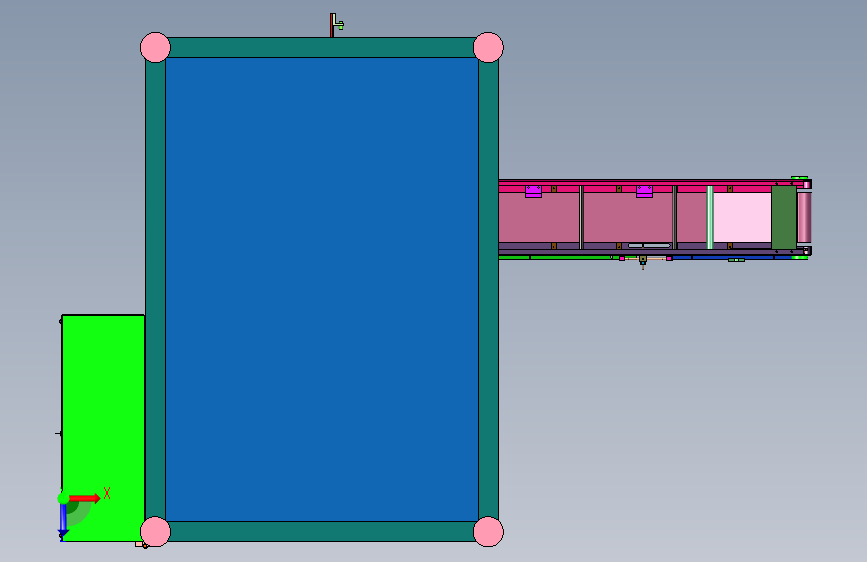The width and height of the screenshot is (867, 562).
Task: Select the pink corner circle at top-left of frame
Action: click(x=155, y=47)
